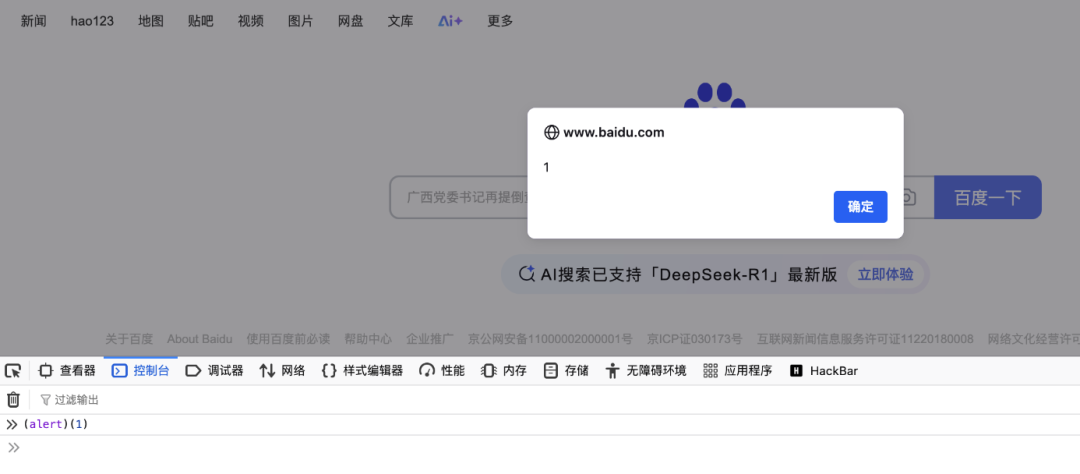Click the 百度一下 search button
Screen dimensions: 1080x474
pyautogui.click(x=987, y=198)
